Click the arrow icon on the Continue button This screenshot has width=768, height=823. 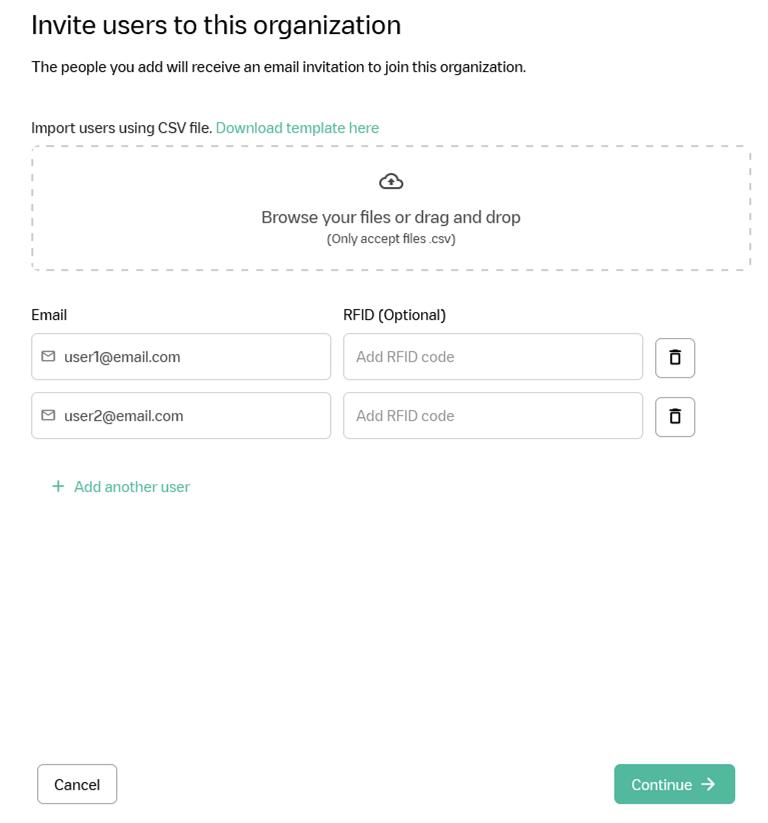(708, 784)
